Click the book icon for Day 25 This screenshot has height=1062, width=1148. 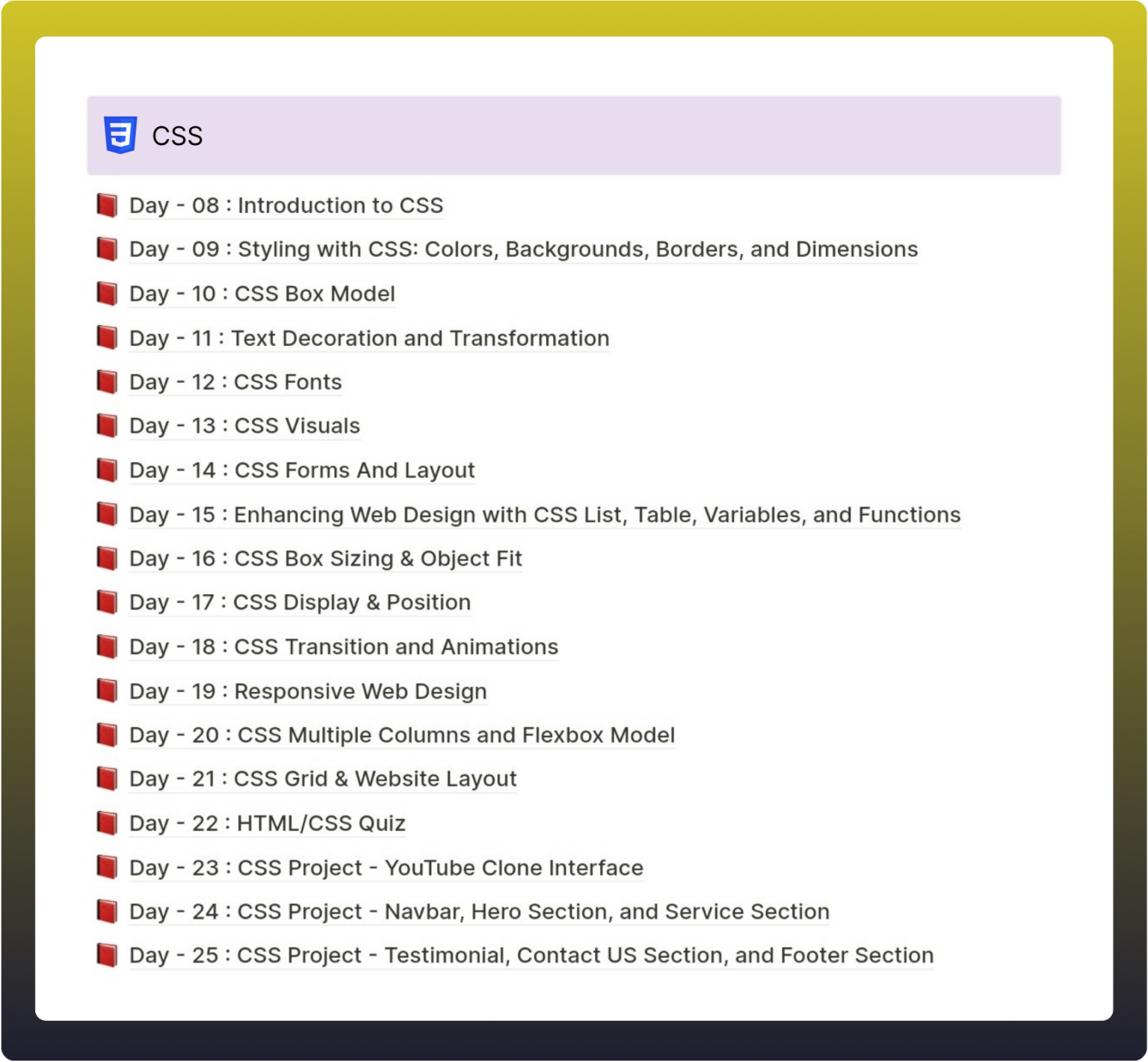(x=107, y=955)
